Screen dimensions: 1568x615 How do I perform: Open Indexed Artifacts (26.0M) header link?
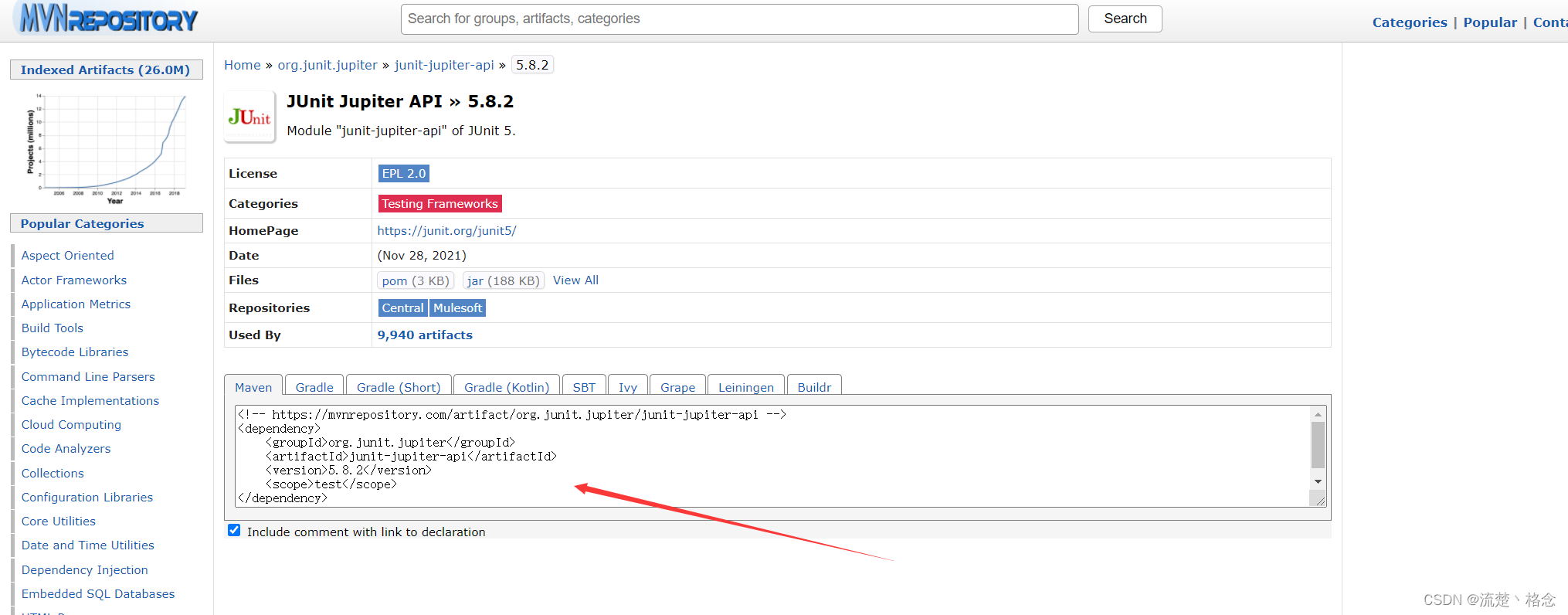105,70
